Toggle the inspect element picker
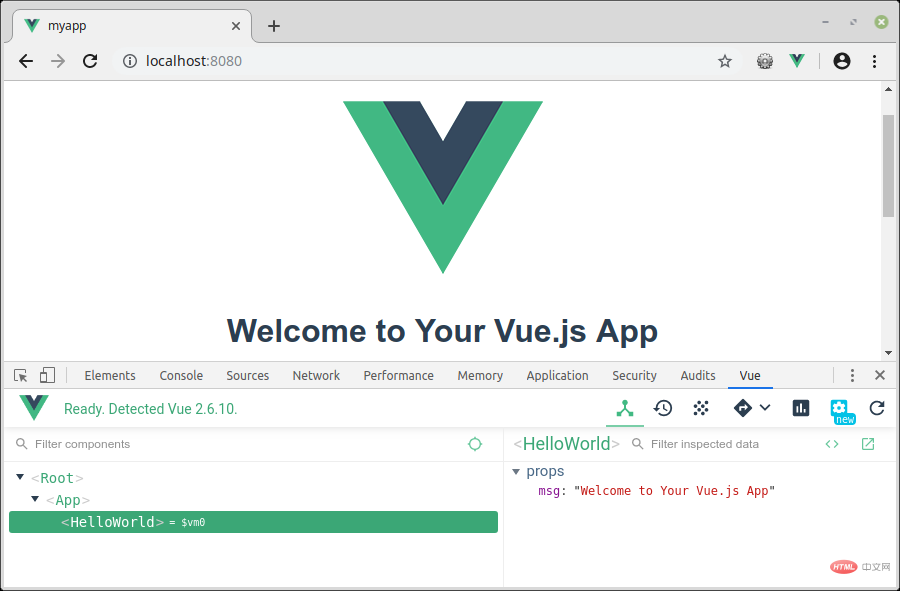 pyautogui.click(x=21, y=375)
